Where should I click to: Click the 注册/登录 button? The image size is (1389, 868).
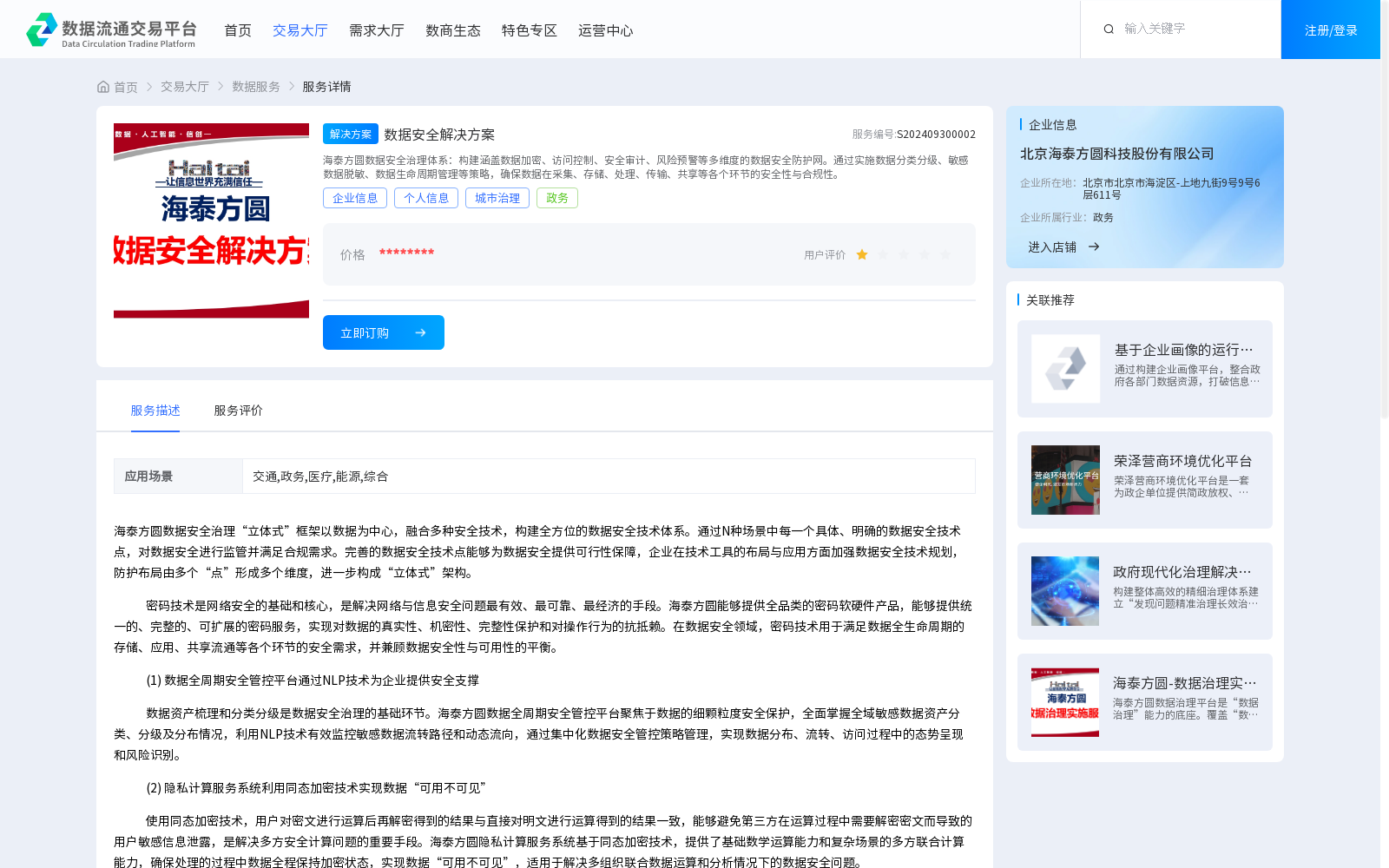1331,30
